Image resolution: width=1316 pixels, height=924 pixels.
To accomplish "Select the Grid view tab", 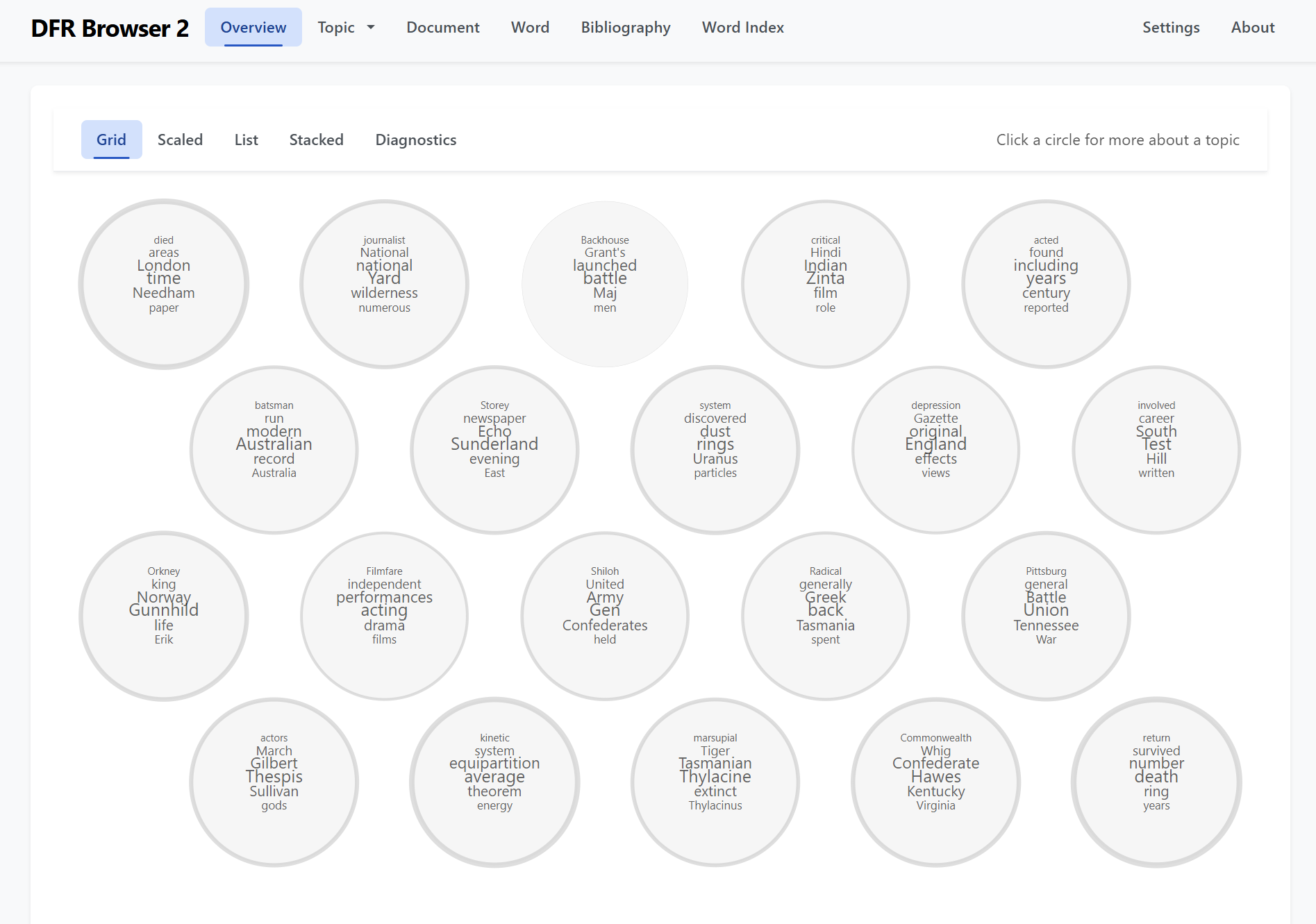I will coord(111,140).
